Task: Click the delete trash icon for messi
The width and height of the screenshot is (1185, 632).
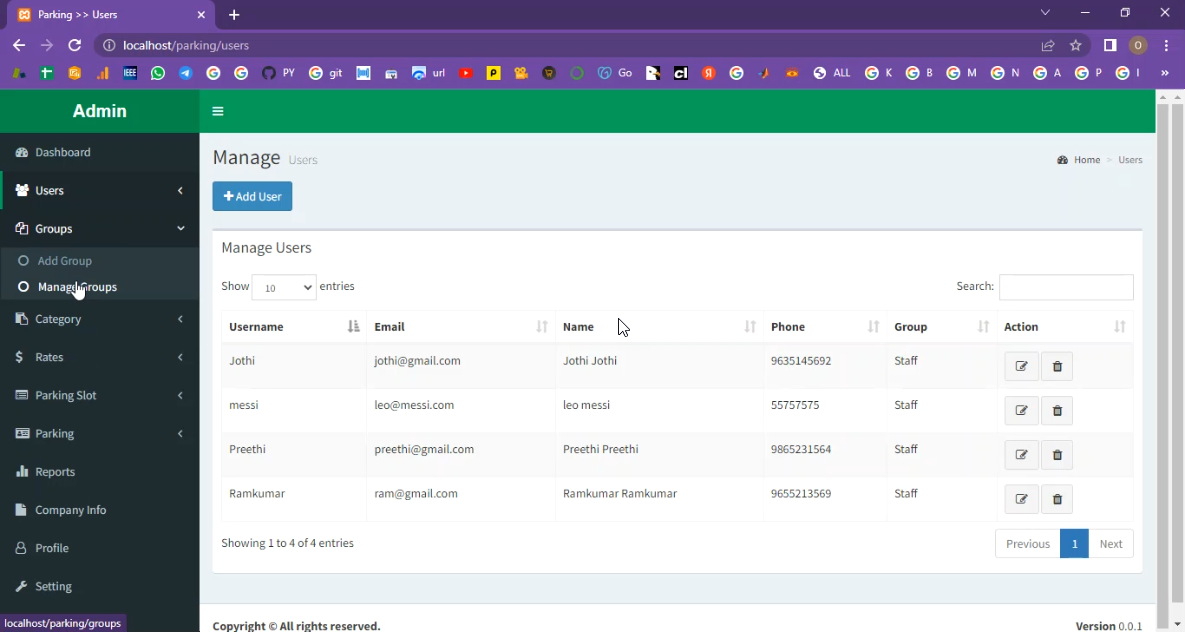Action: (1057, 411)
